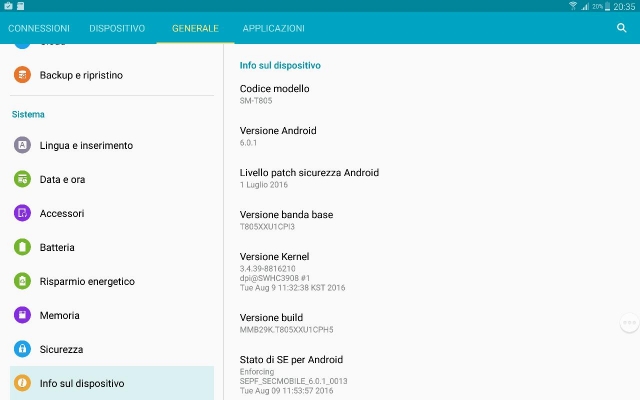This screenshot has height=400, width=640.
Task: Tap the Versione build entry
Action: click(x=286, y=322)
